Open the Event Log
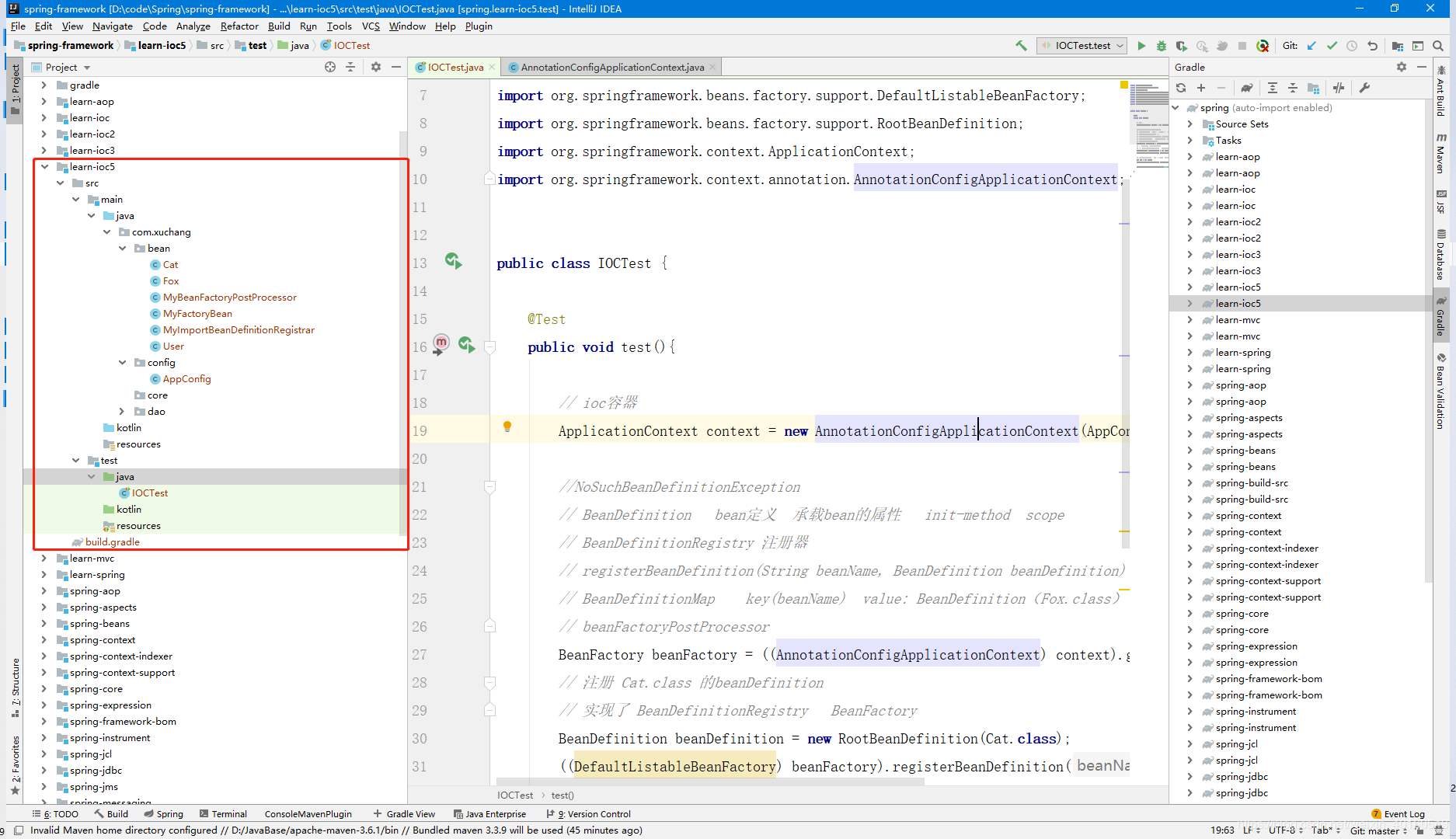 coord(1399,814)
